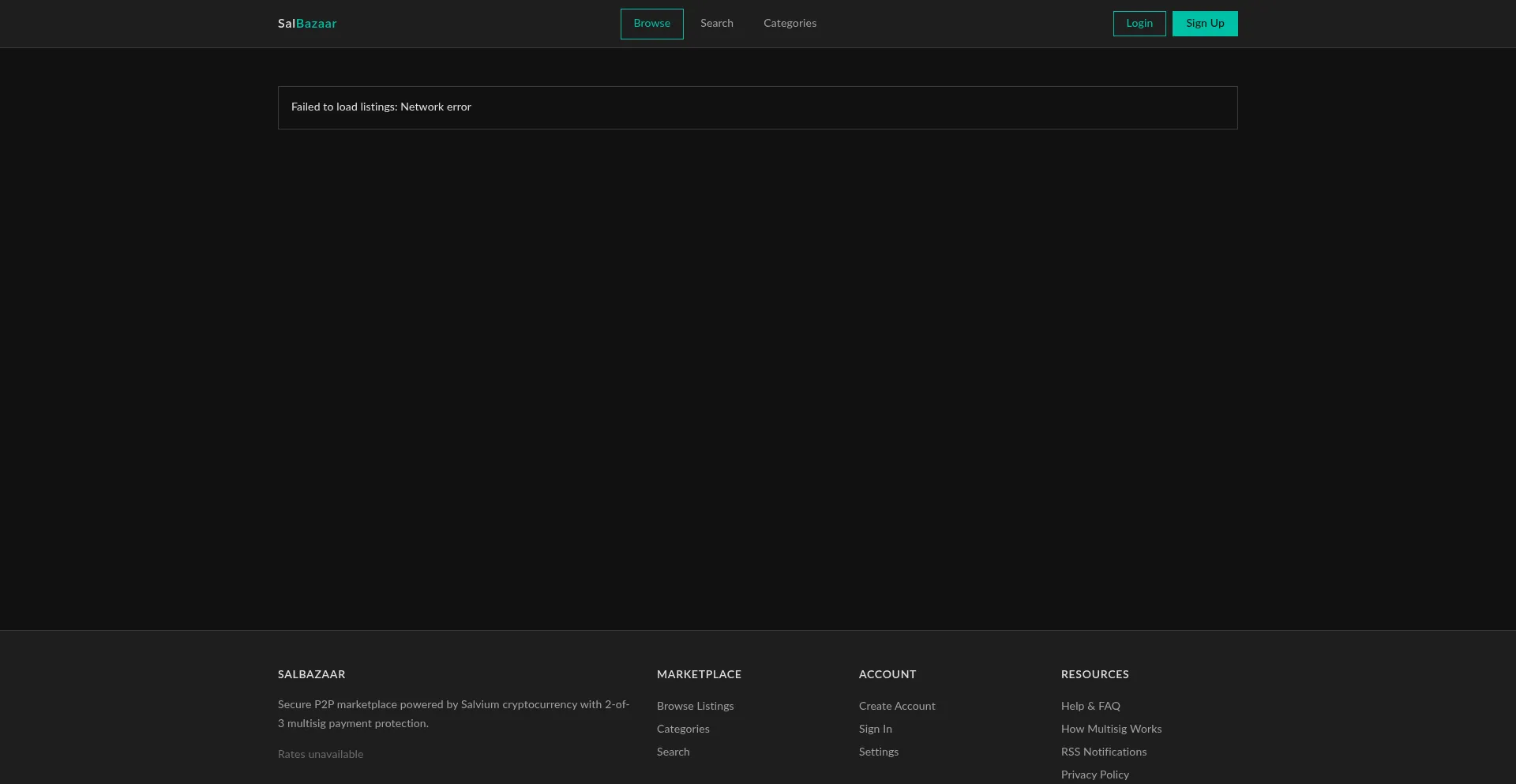Open Browse Listings in the footer
1516x784 pixels.
pyautogui.click(x=695, y=707)
